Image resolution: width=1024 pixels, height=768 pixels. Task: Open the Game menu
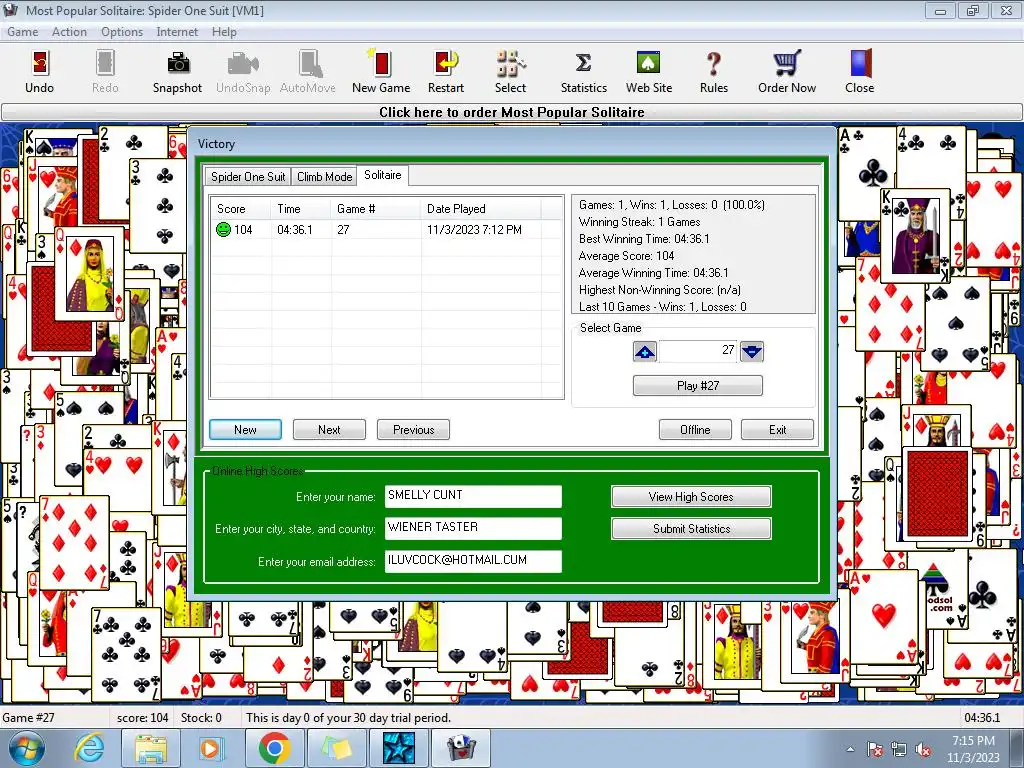tap(23, 32)
